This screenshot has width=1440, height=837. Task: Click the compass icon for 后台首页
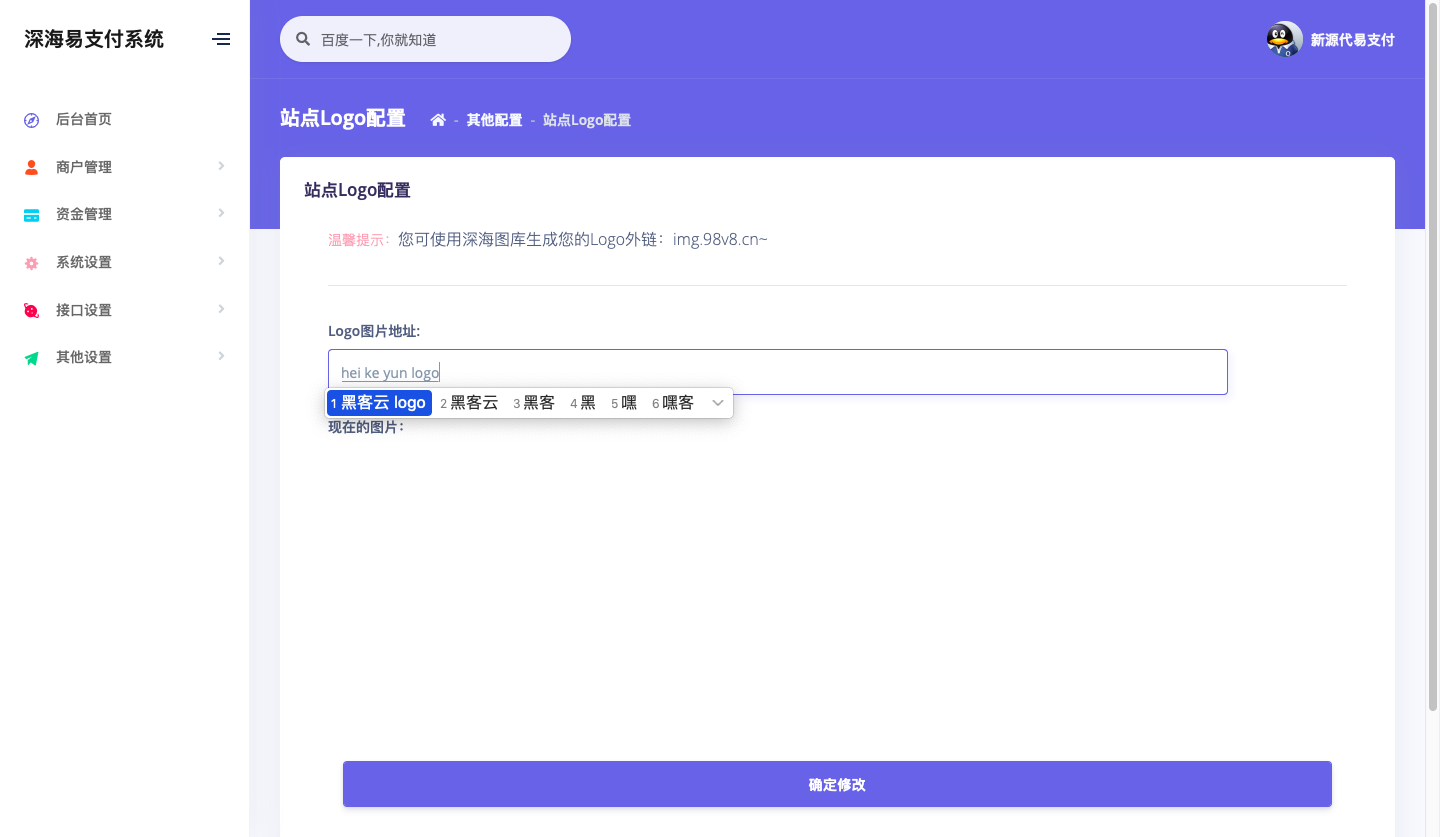click(31, 120)
